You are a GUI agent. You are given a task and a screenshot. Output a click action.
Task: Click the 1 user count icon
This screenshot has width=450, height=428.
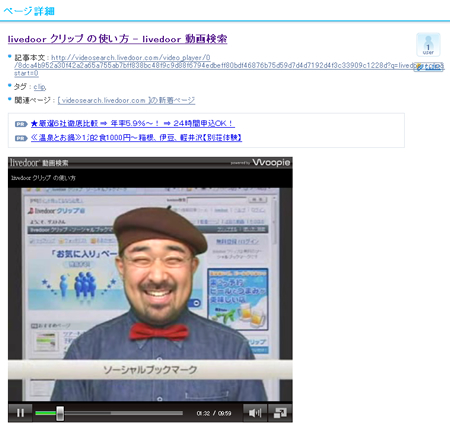[428, 45]
